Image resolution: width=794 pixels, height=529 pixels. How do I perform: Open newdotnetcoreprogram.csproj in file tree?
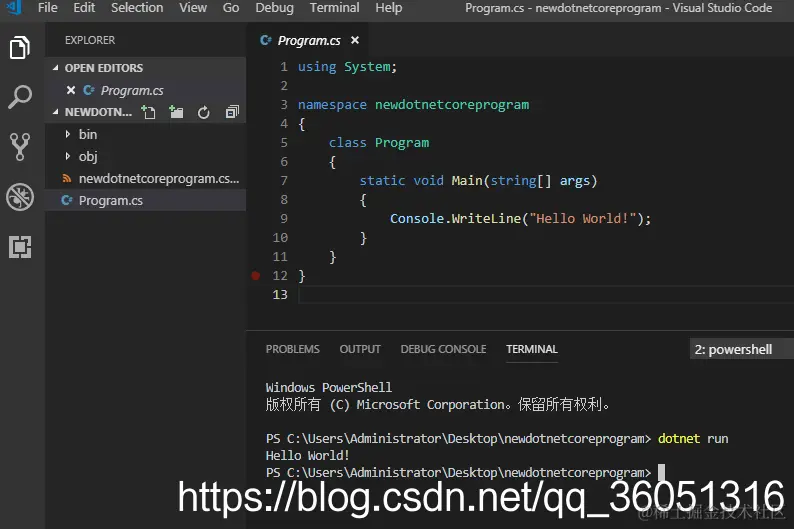[x=145, y=179]
